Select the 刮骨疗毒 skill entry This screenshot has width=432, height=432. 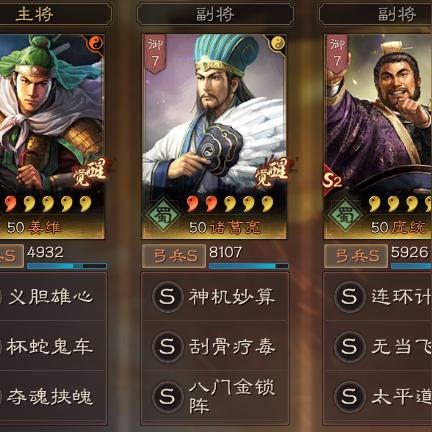pyautogui.click(x=215, y=346)
